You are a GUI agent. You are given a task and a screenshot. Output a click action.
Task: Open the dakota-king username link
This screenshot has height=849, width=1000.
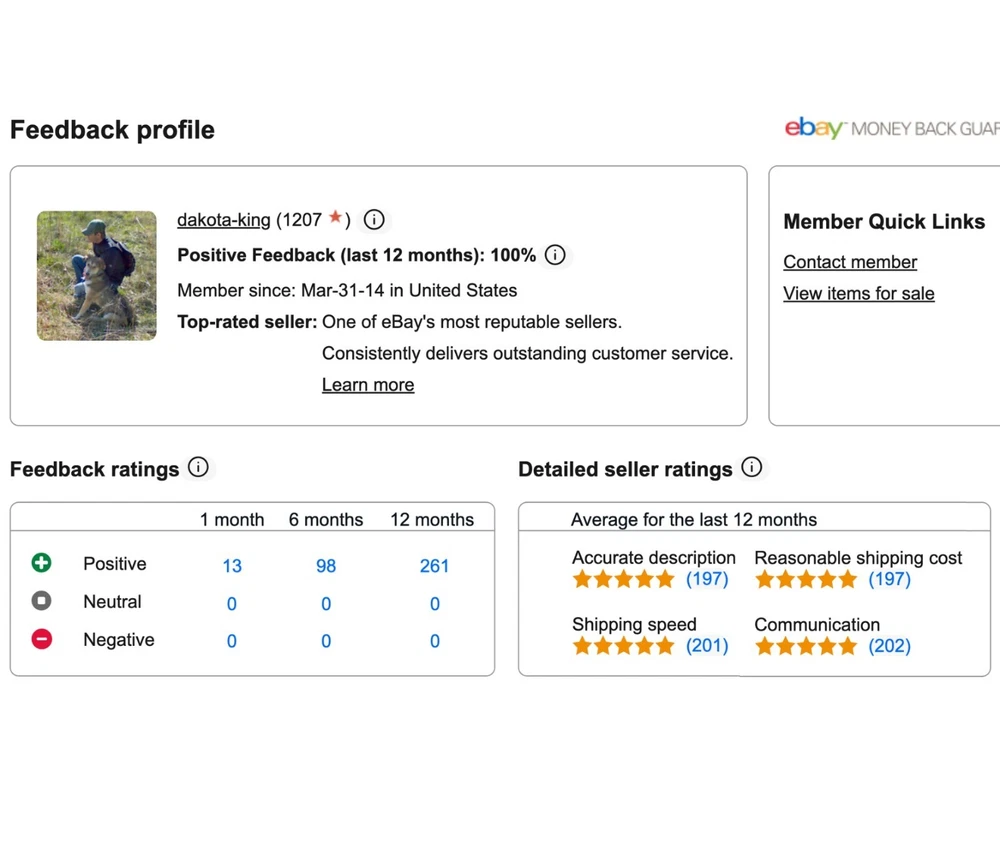(x=223, y=220)
